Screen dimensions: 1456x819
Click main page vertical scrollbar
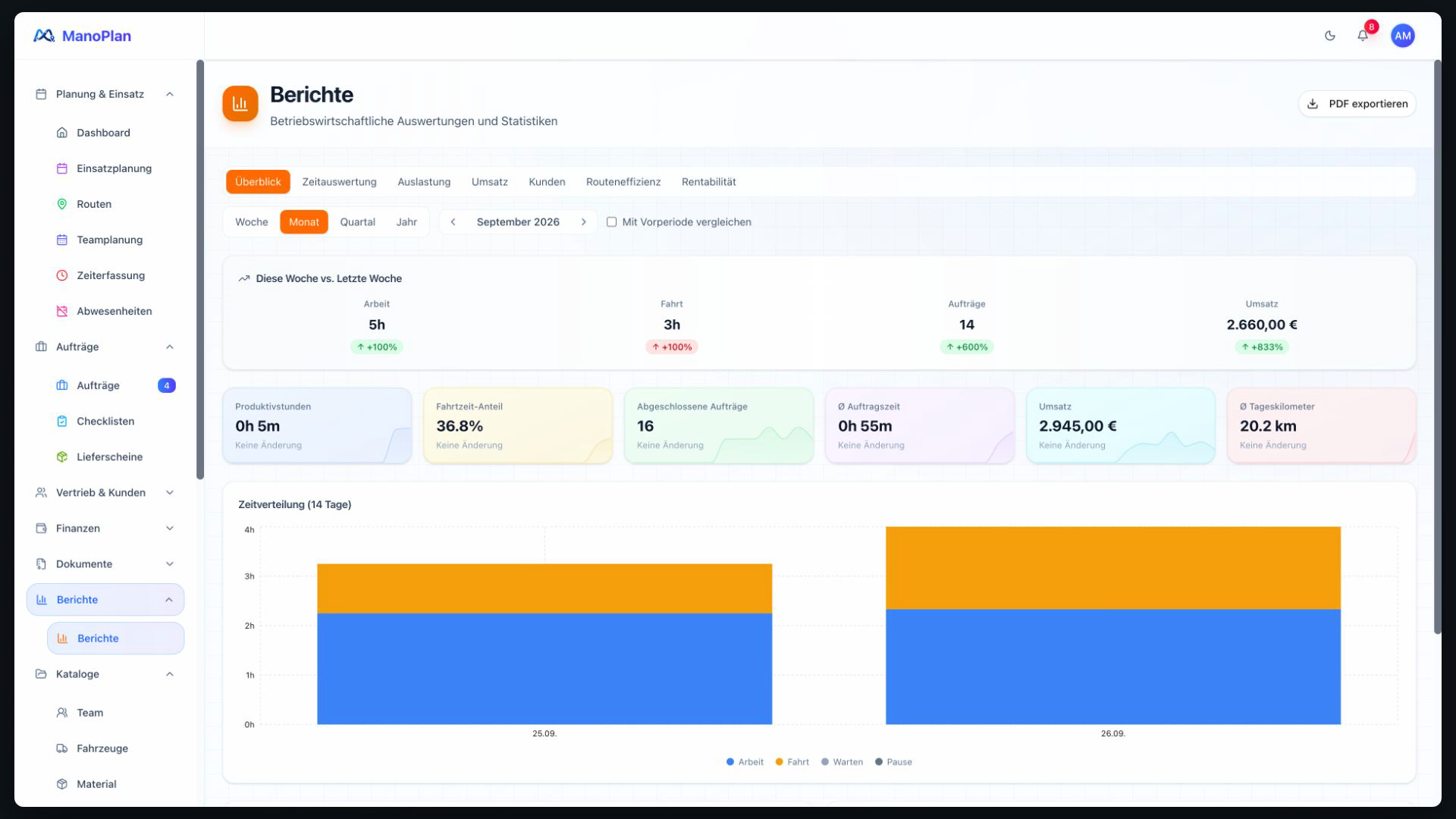(1437, 347)
